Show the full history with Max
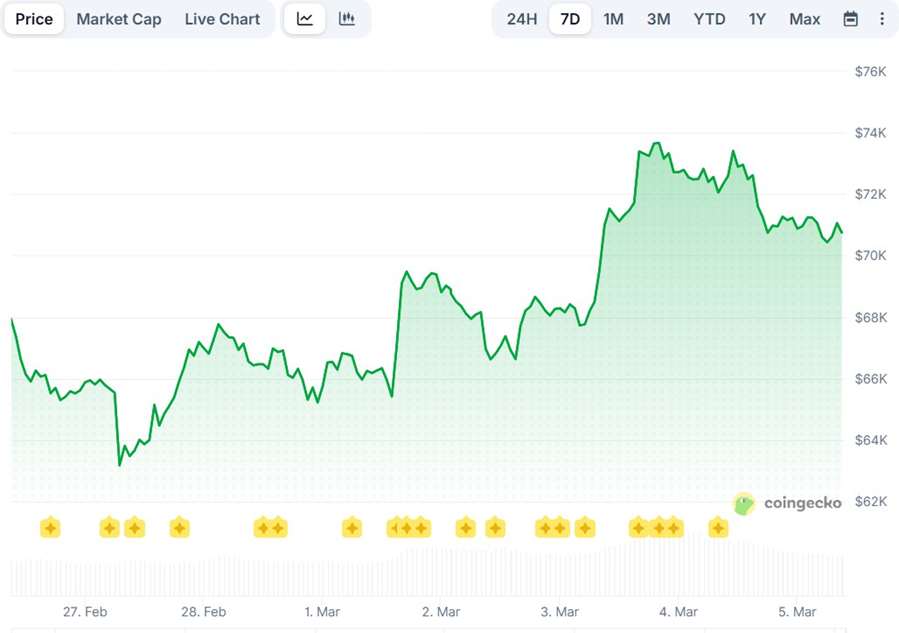The width and height of the screenshot is (899, 633). point(804,19)
